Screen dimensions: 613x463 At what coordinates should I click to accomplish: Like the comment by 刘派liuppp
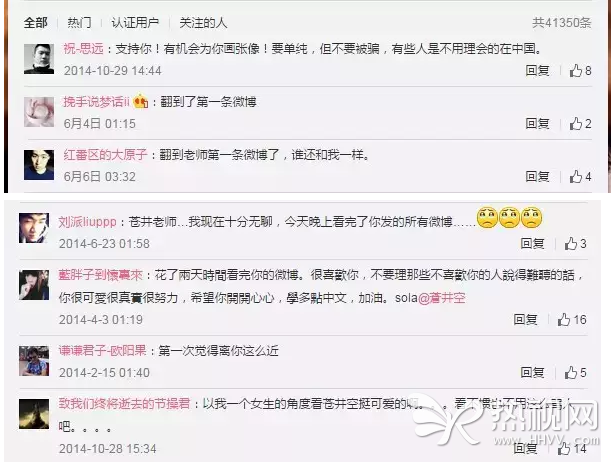(x=575, y=244)
